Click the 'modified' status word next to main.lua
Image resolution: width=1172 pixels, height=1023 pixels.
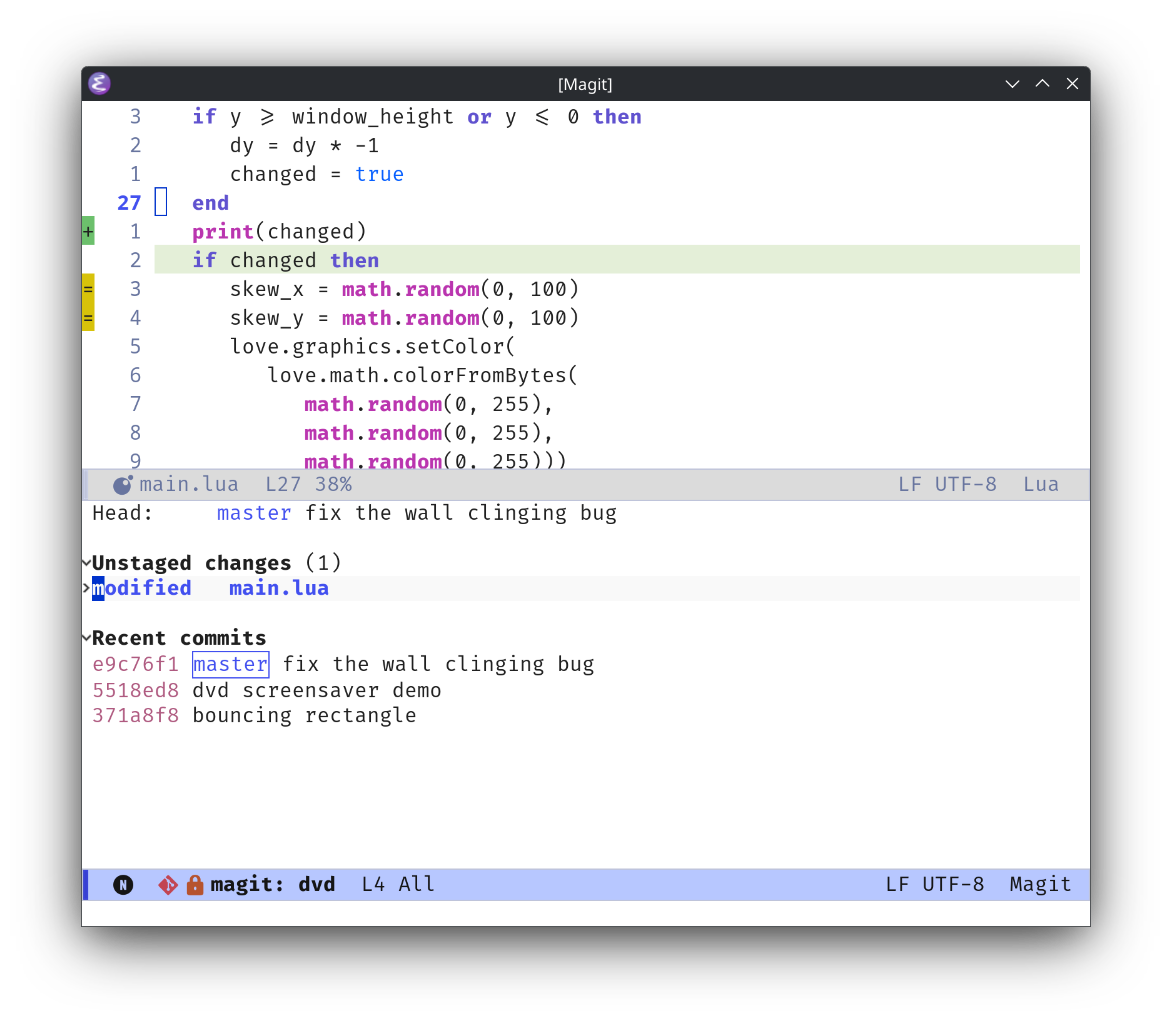(x=141, y=588)
